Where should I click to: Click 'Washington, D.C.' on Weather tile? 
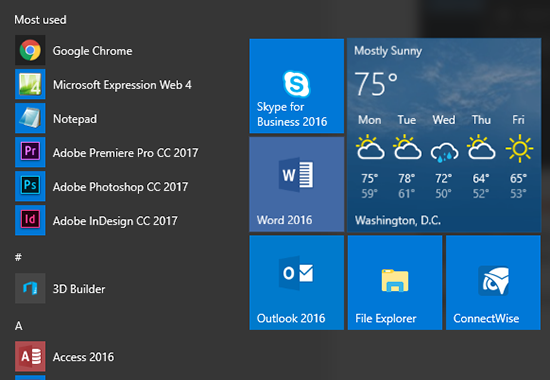coord(398,220)
